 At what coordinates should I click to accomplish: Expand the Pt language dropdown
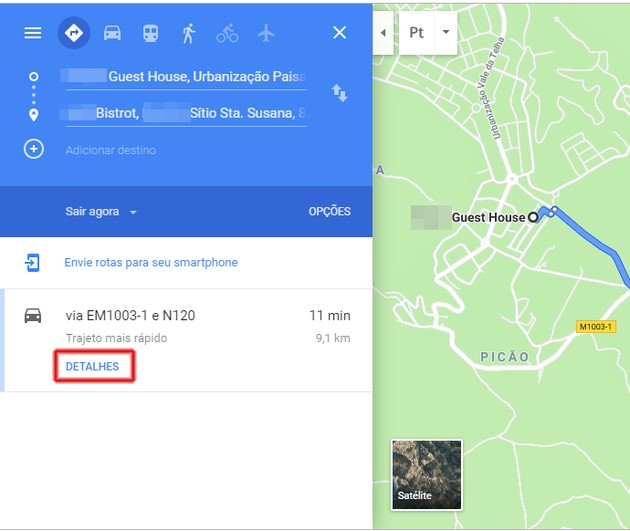coord(428,33)
